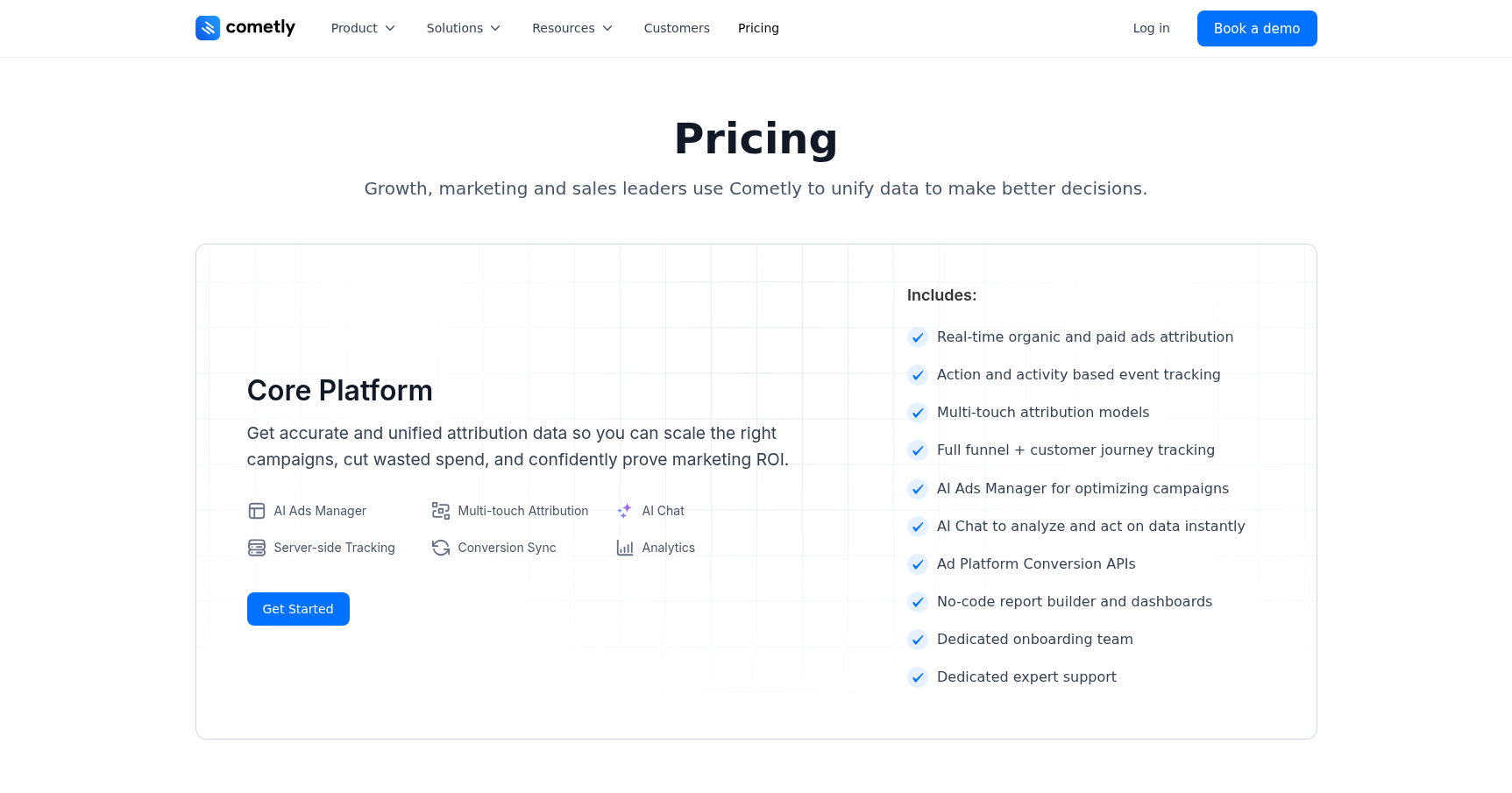Click checkmark next to Dedicated expert support

click(918, 677)
